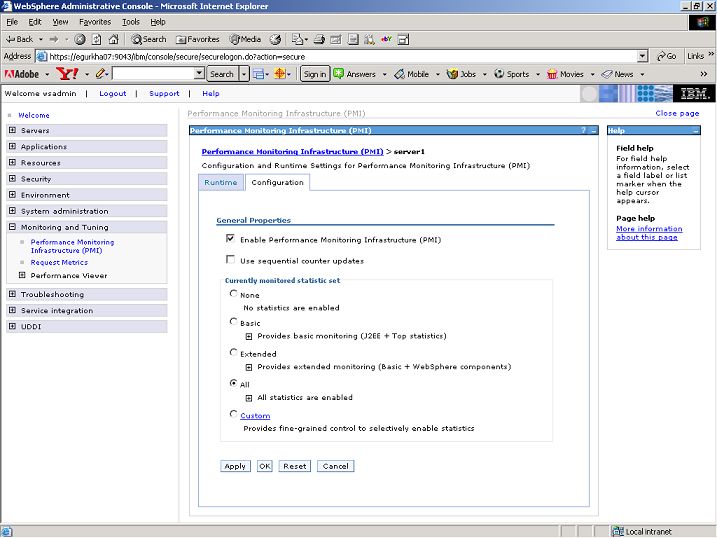
Task: Expand Basic monitoring statistics details
Action: point(249,336)
